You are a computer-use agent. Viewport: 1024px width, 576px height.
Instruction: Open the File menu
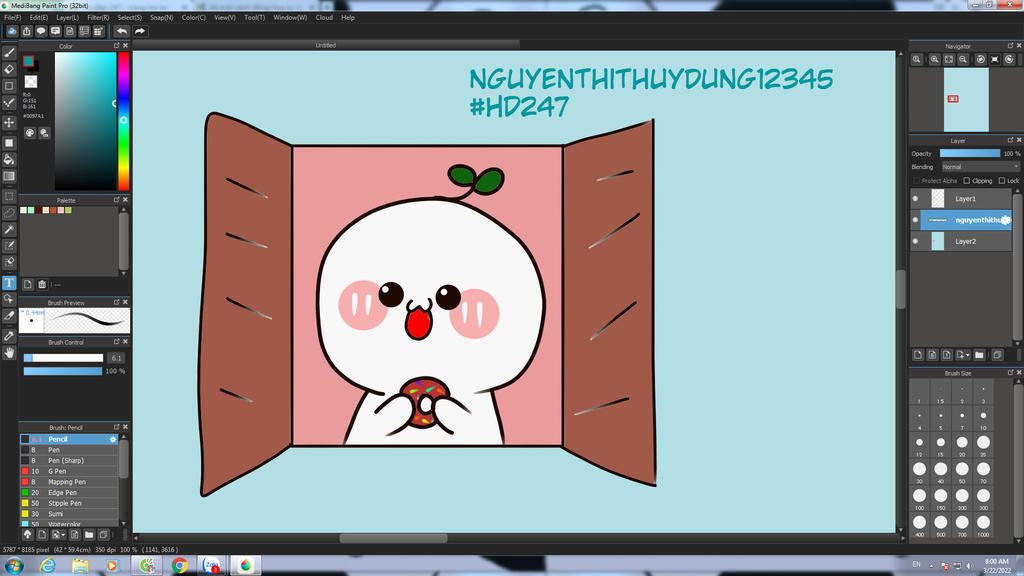pos(12,18)
